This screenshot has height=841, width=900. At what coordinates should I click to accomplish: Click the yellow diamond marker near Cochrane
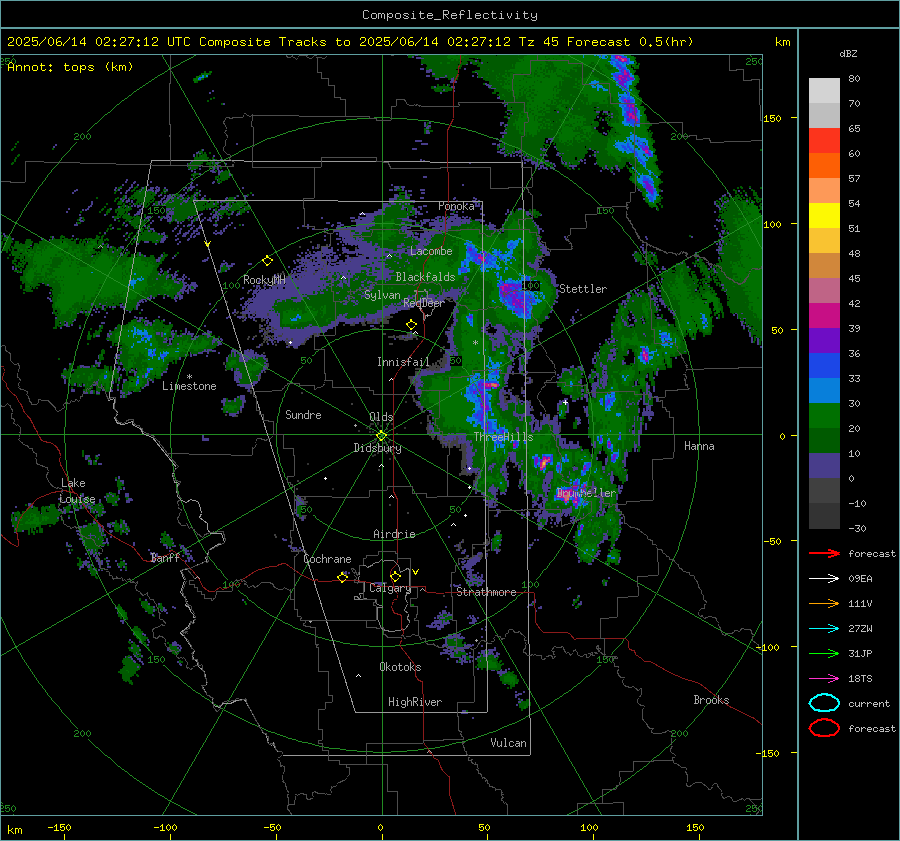pyautogui.click(x=342, y=577)
